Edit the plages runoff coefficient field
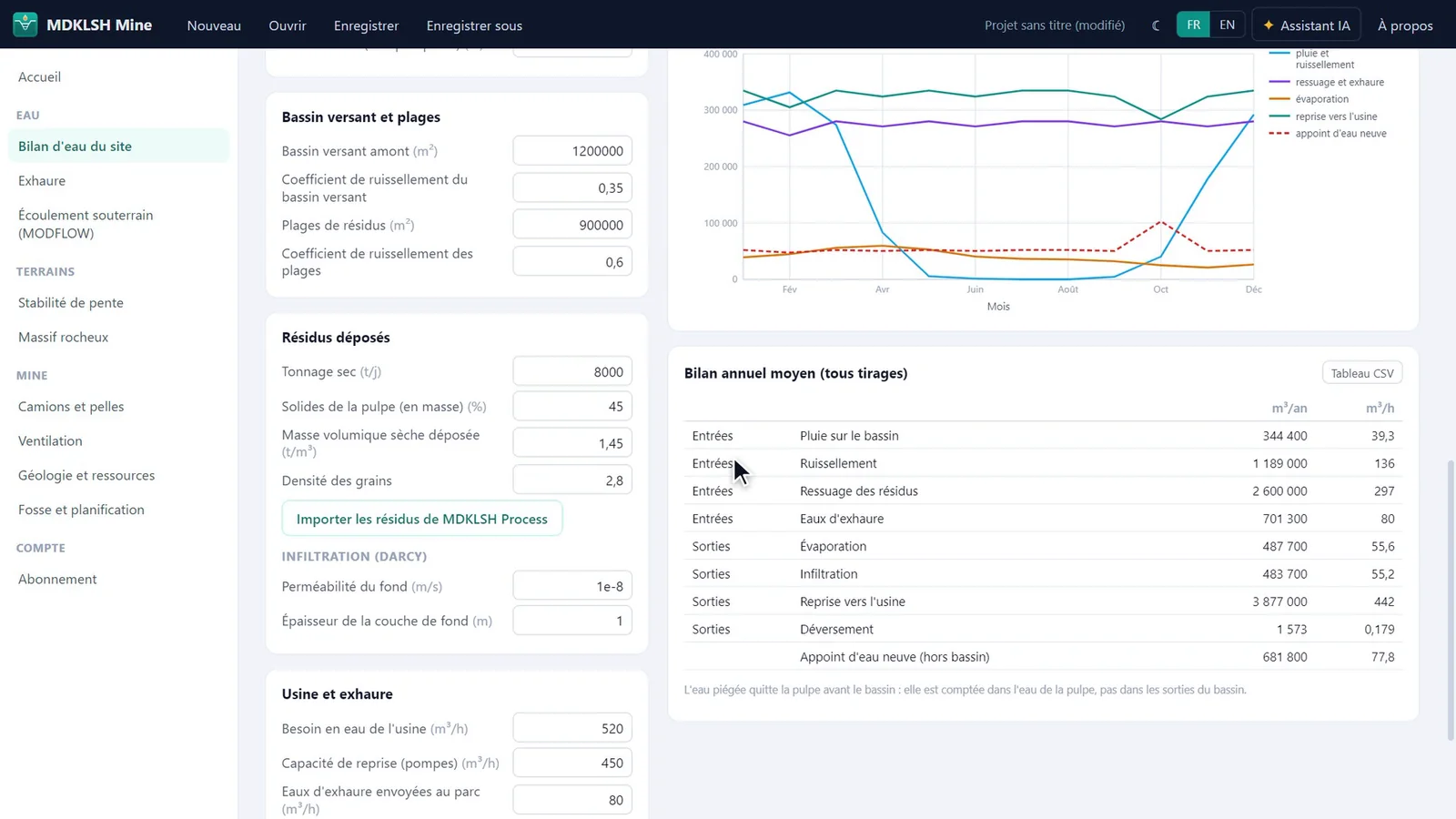This screenshot has height=819, width=1456. pos(572,262)
